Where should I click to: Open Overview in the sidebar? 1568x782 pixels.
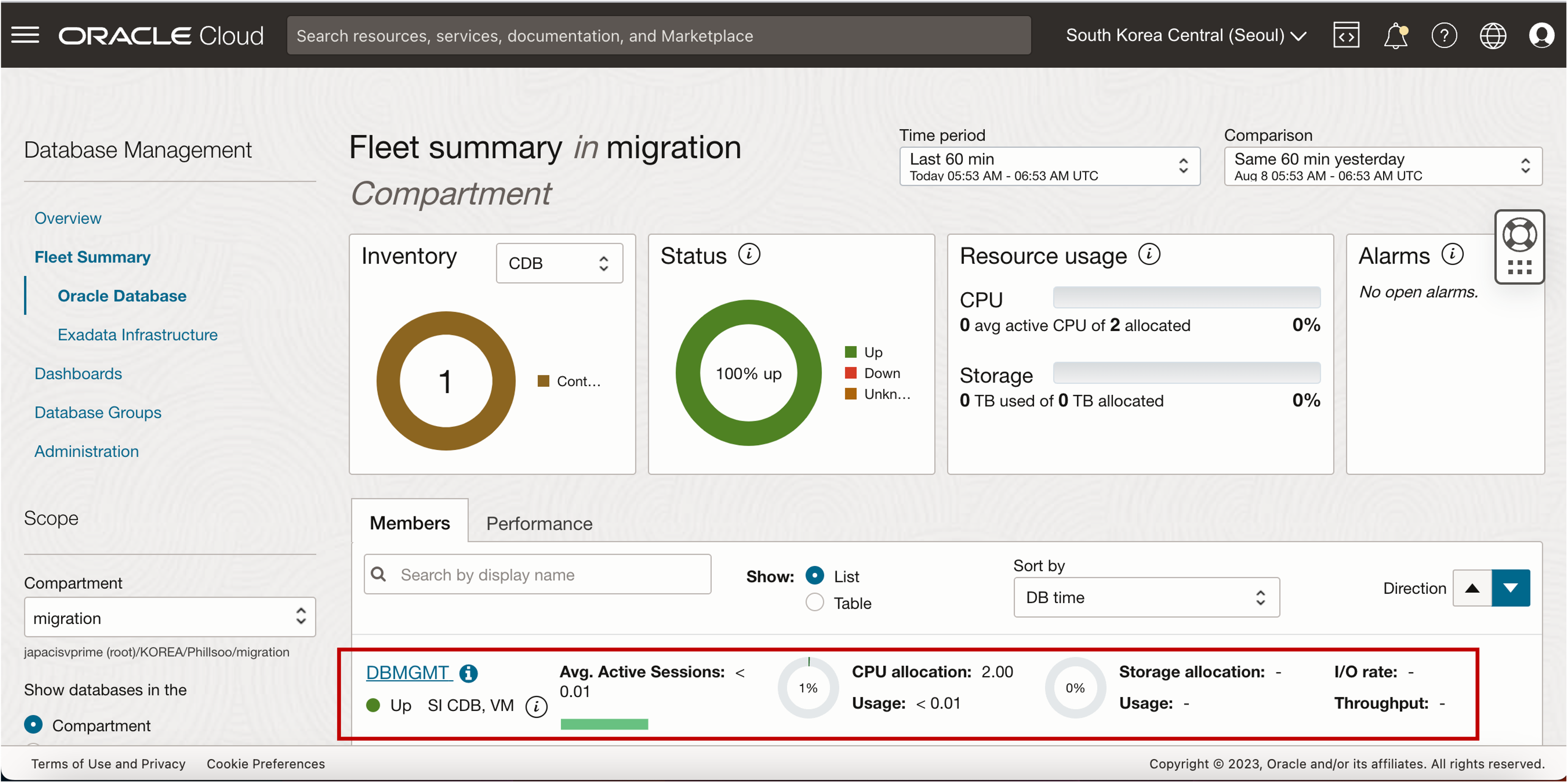coord(67,218)
